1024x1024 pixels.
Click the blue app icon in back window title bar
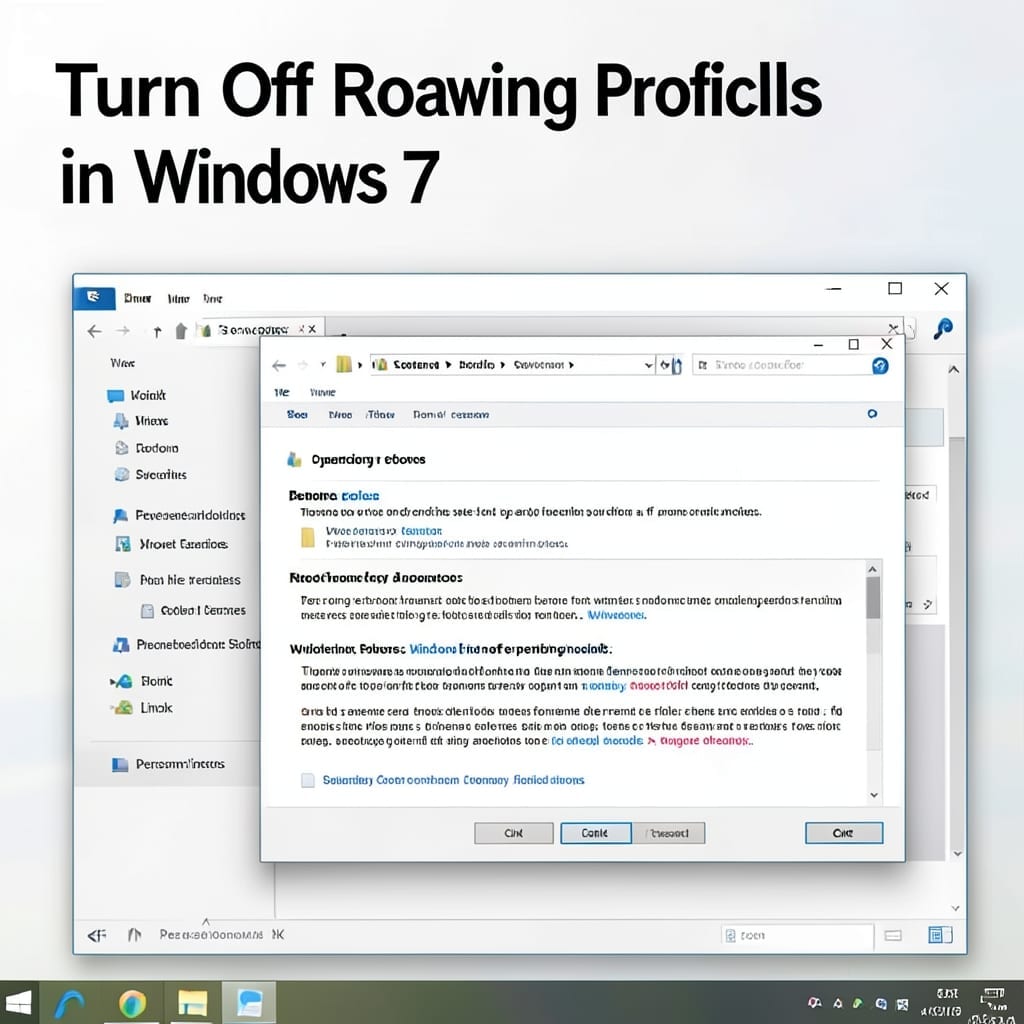click(94, 298)
